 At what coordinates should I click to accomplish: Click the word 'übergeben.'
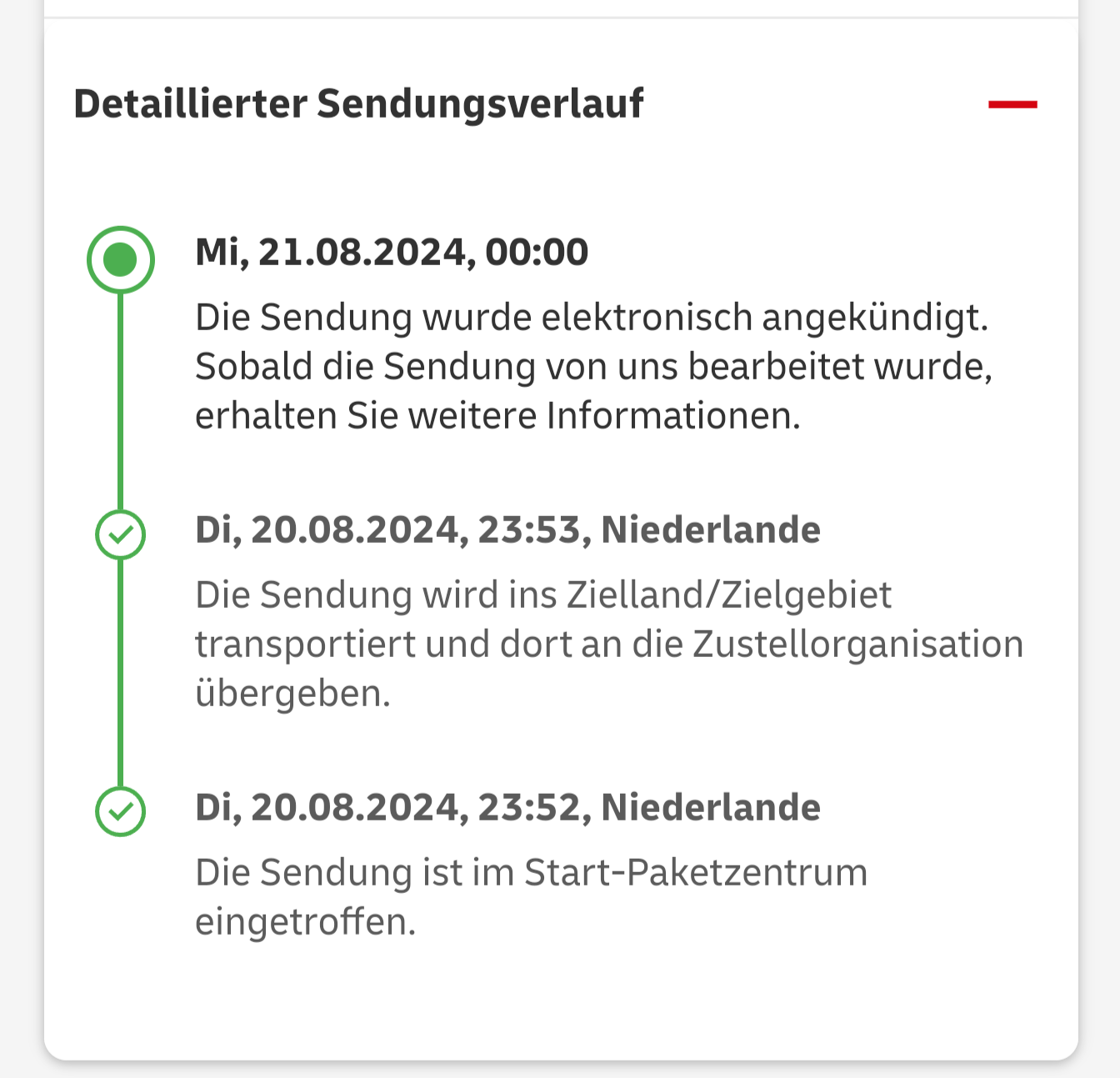[292, 694]
